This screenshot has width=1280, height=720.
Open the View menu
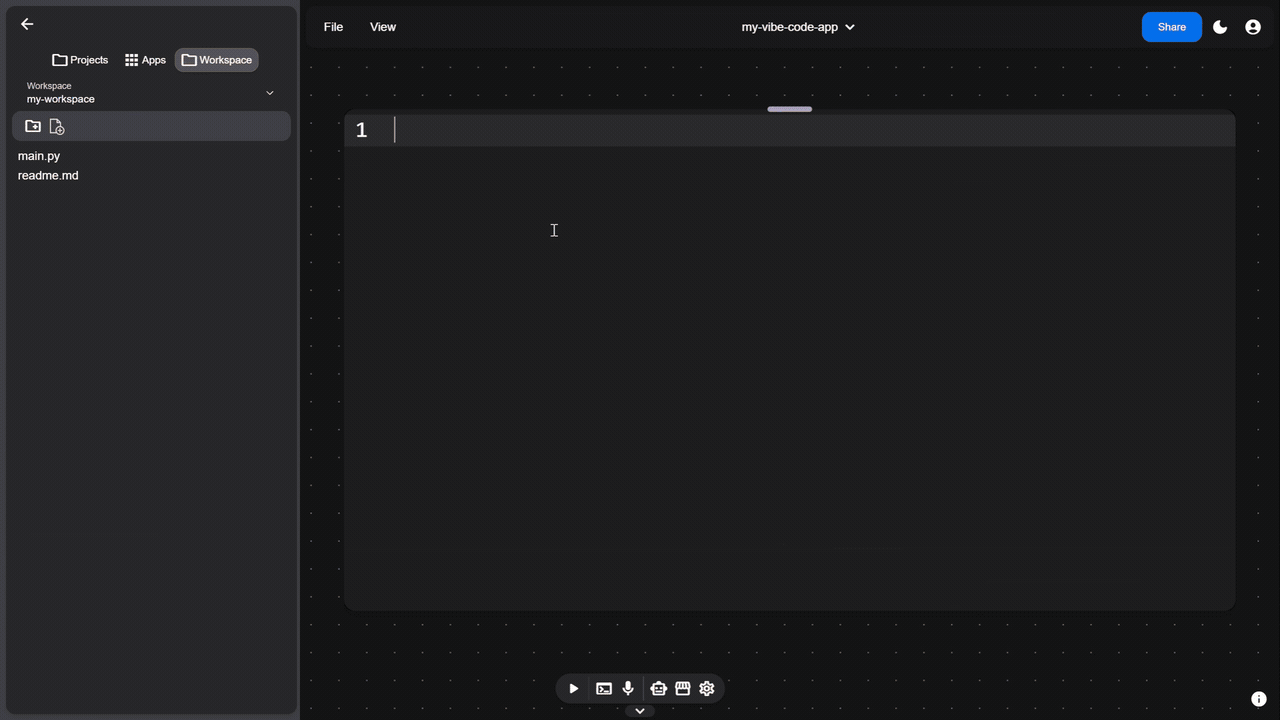click(382, 27)
